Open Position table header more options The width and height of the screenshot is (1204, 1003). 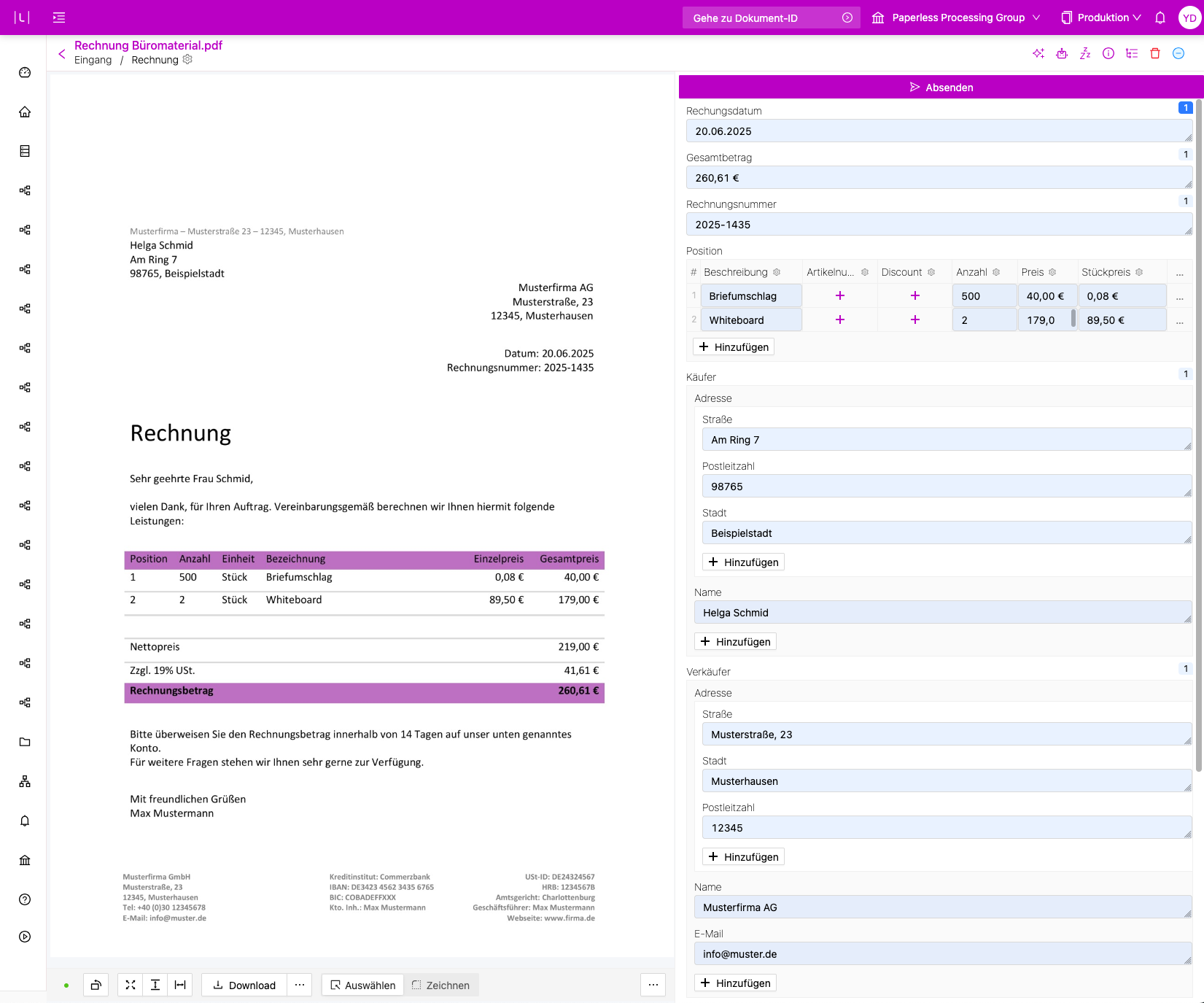tap(1180, 273)
